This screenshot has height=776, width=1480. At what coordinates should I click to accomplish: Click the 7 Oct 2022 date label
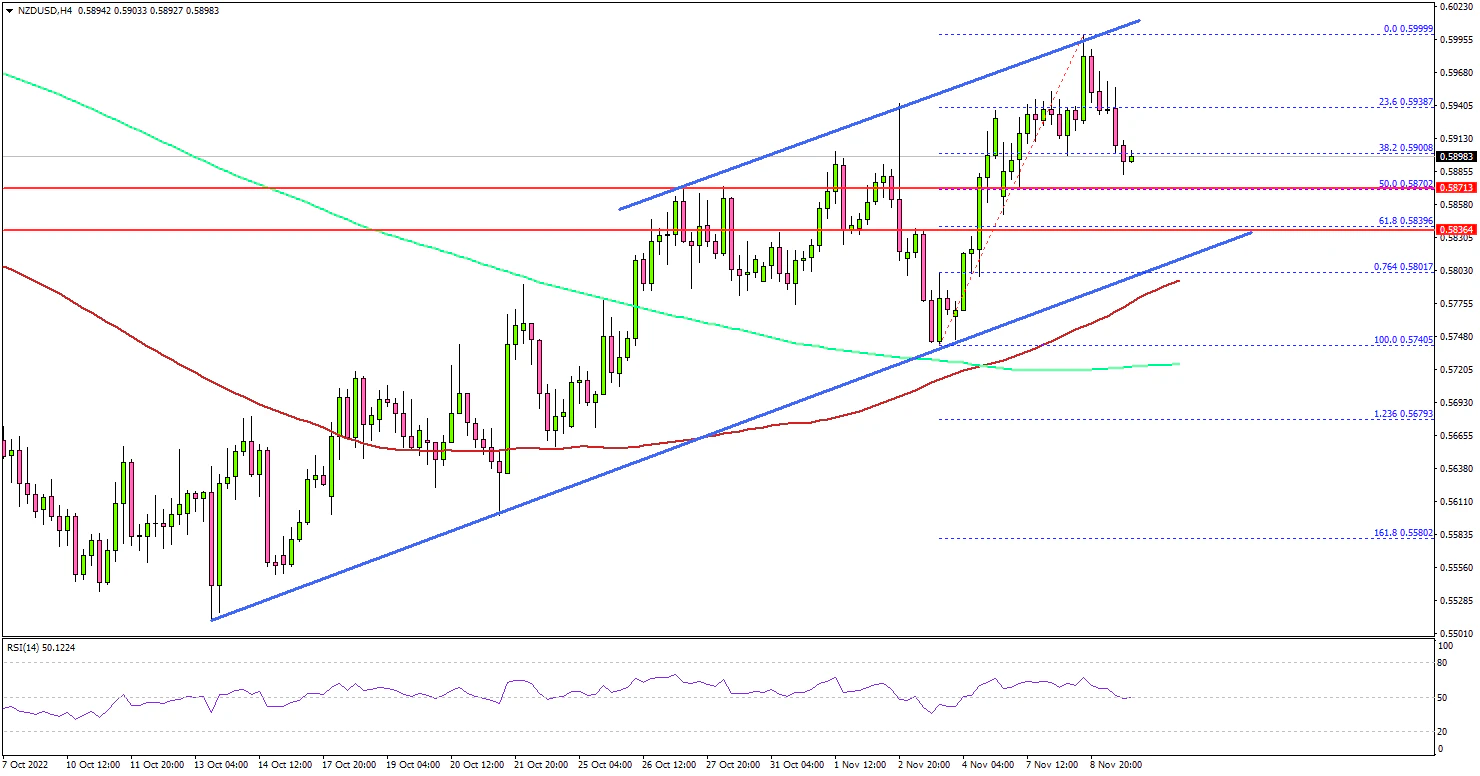click(27, 764)
